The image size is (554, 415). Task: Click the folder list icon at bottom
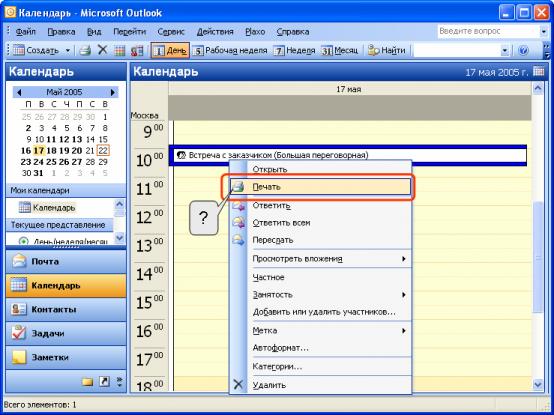[87, 382]
